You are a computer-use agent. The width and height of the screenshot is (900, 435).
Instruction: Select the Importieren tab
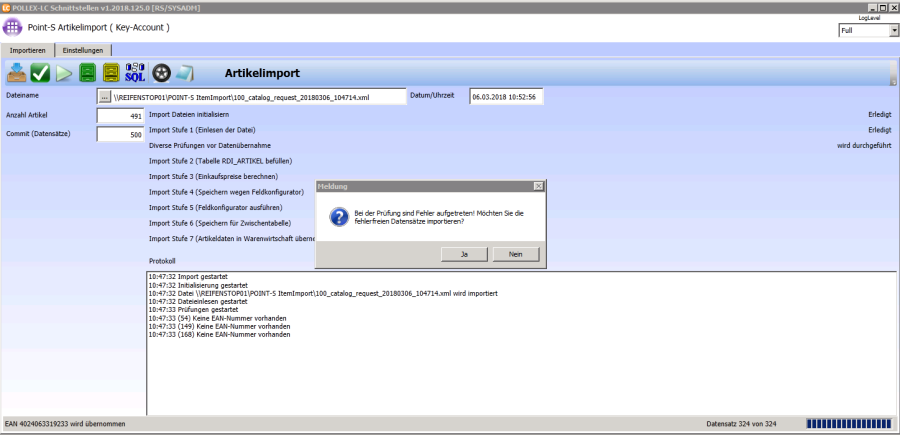click(27, 49)
